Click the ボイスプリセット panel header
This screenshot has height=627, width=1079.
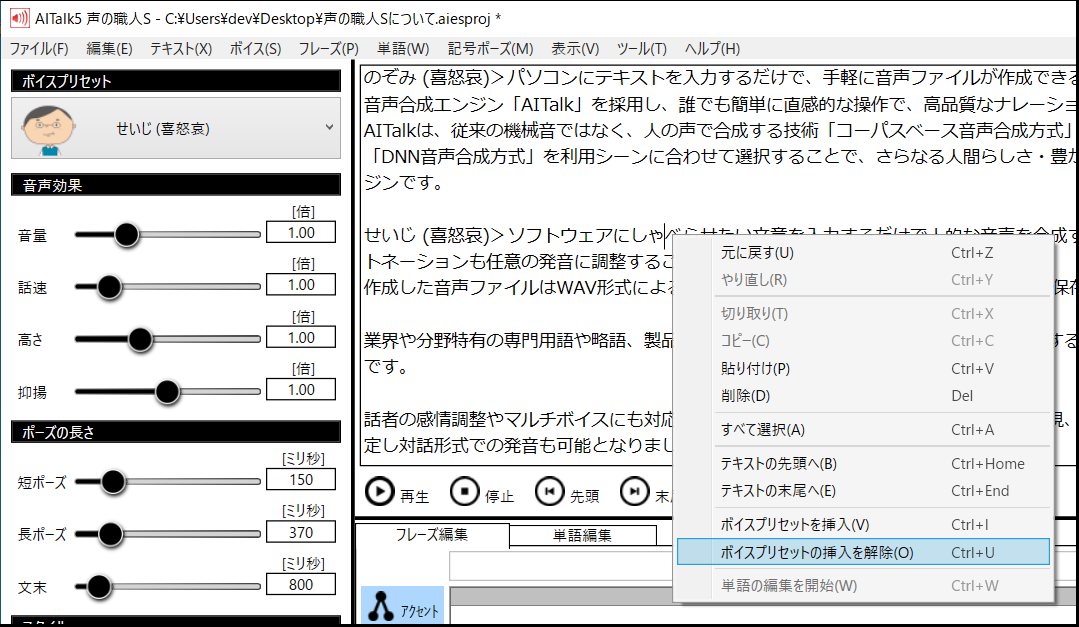point(175,81)
